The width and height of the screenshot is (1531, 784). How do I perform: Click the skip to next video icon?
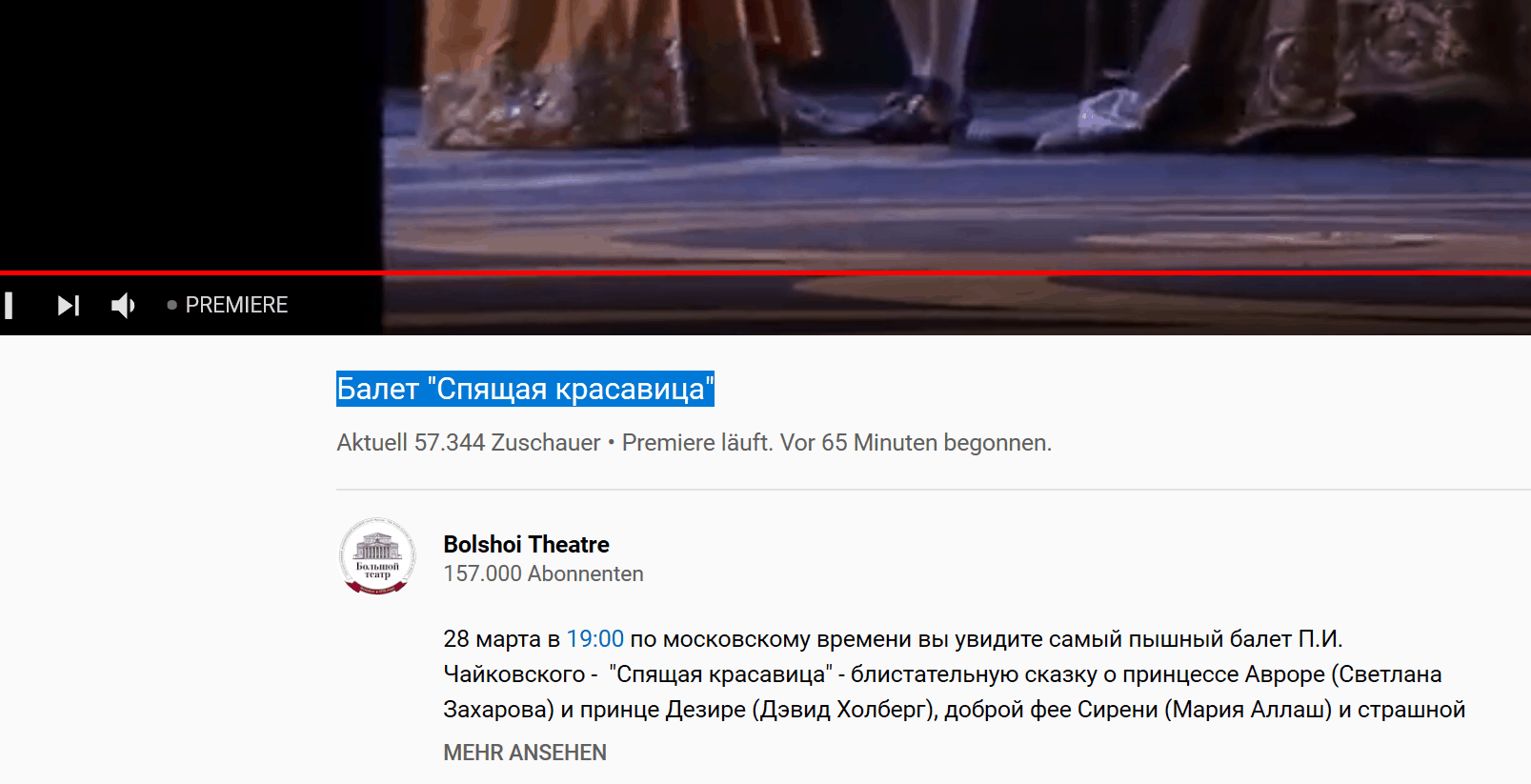tap(69, 305)
